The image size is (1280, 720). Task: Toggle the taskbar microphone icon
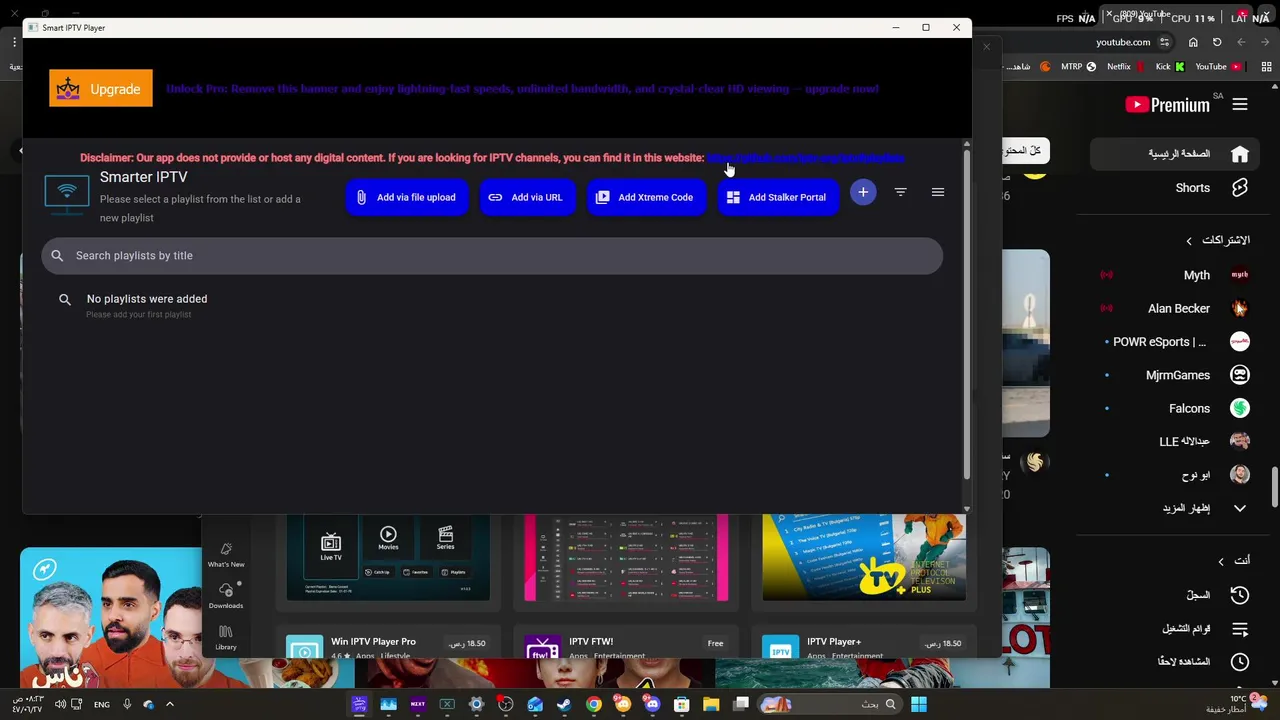(127, 704)
